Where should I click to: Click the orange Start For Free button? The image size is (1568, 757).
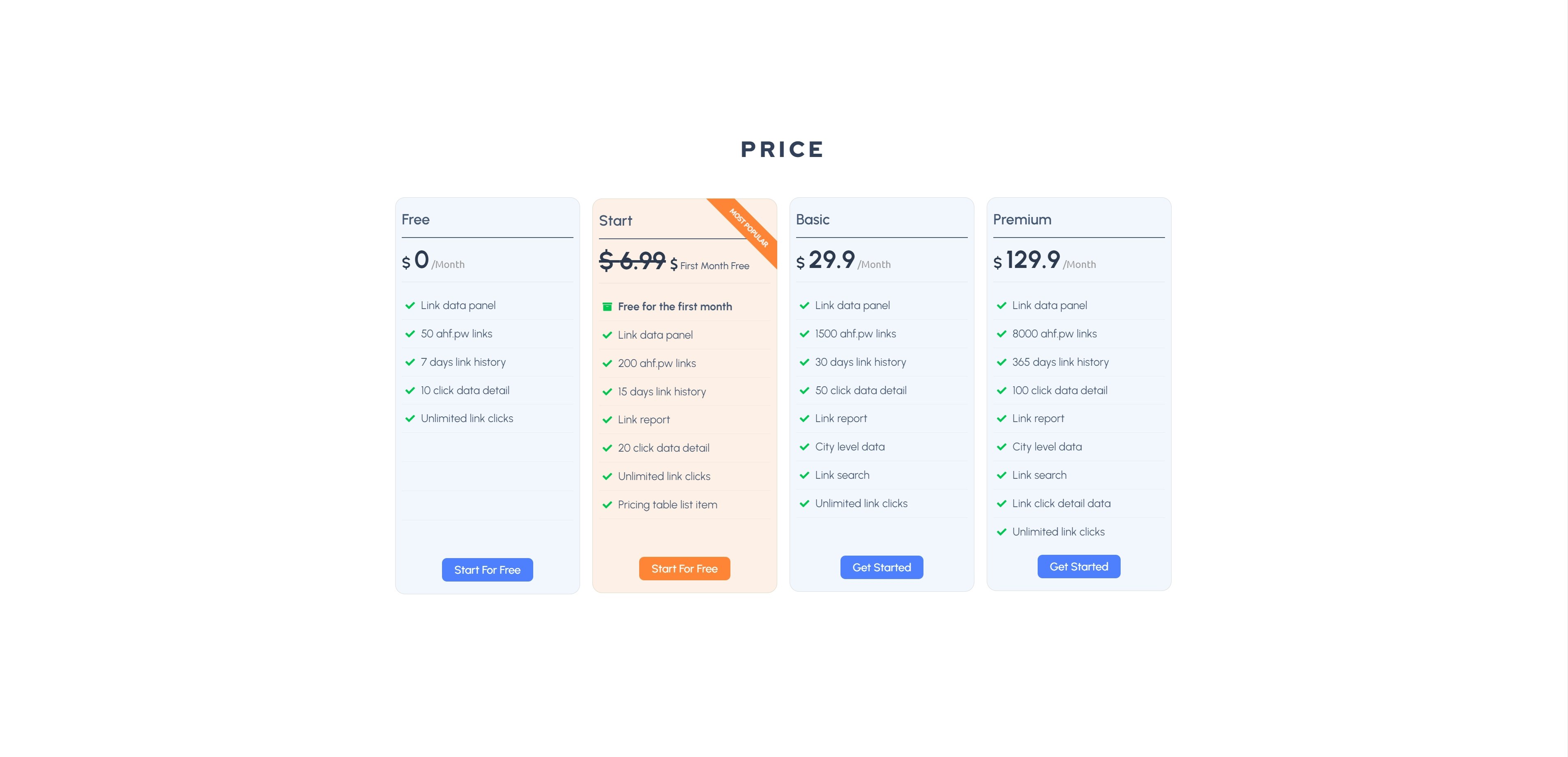[x=684, y=568]
